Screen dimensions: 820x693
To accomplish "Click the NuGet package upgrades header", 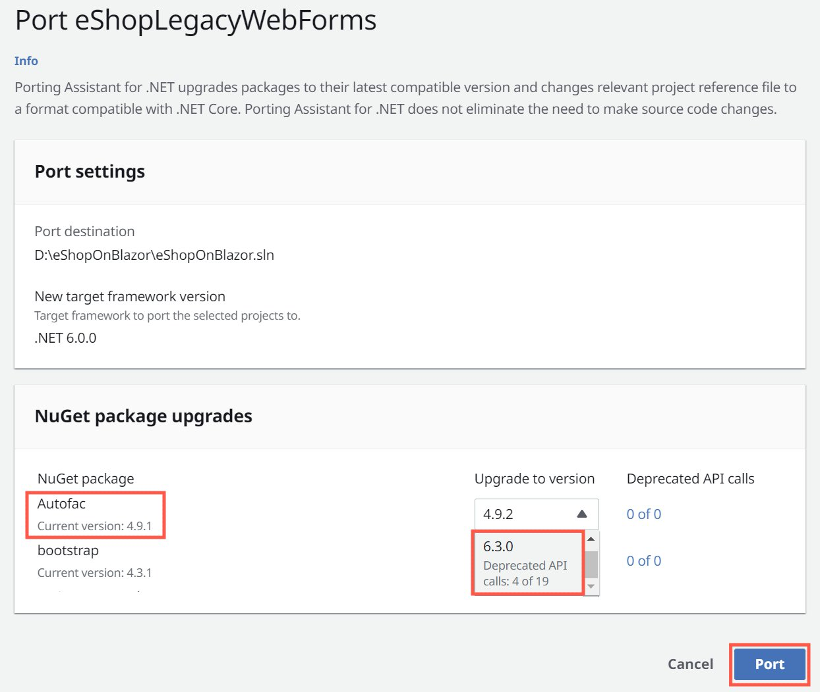I will coord(145,416).
